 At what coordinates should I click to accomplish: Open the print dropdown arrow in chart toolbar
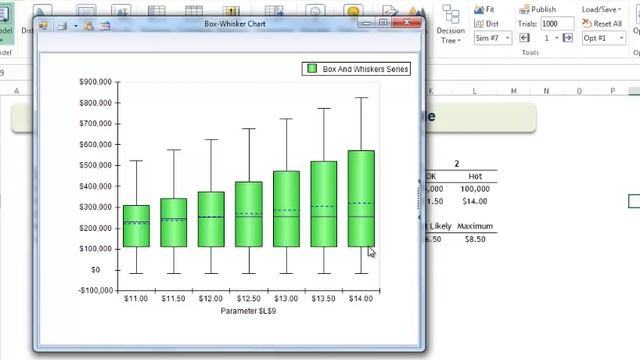(76, 26)
